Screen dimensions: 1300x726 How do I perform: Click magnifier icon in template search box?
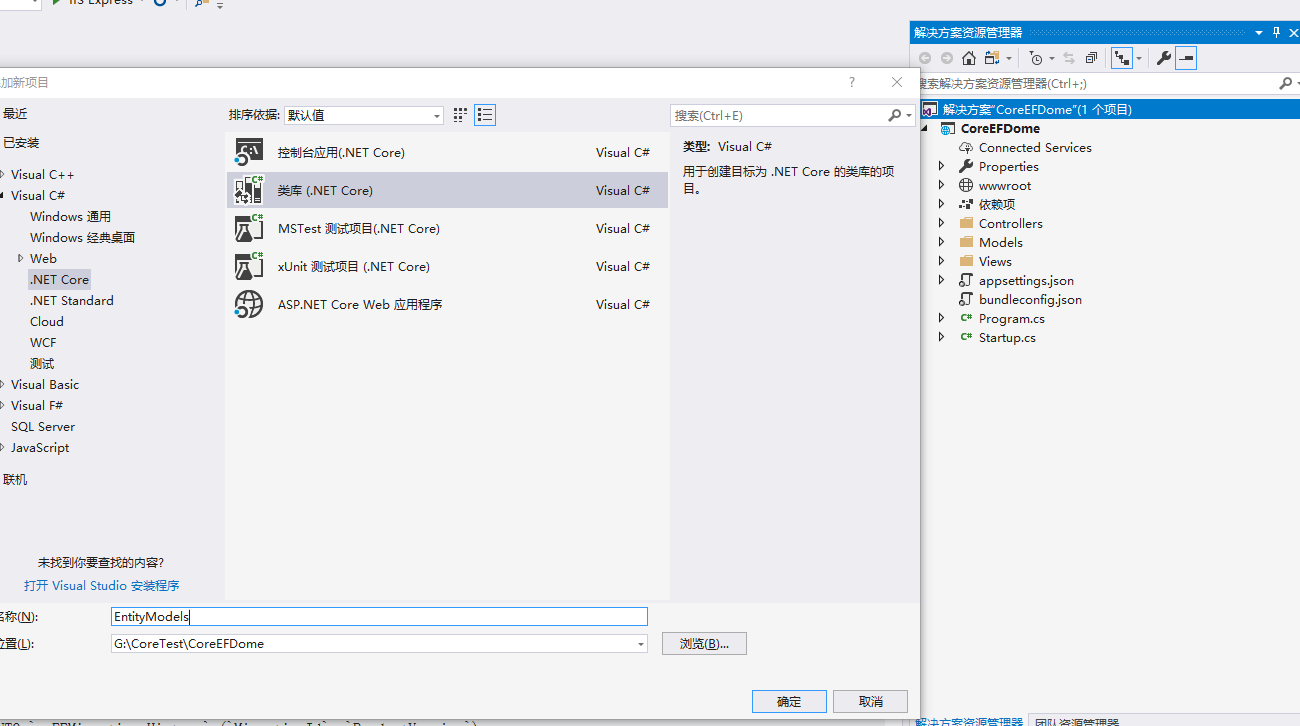click(895, 115)
